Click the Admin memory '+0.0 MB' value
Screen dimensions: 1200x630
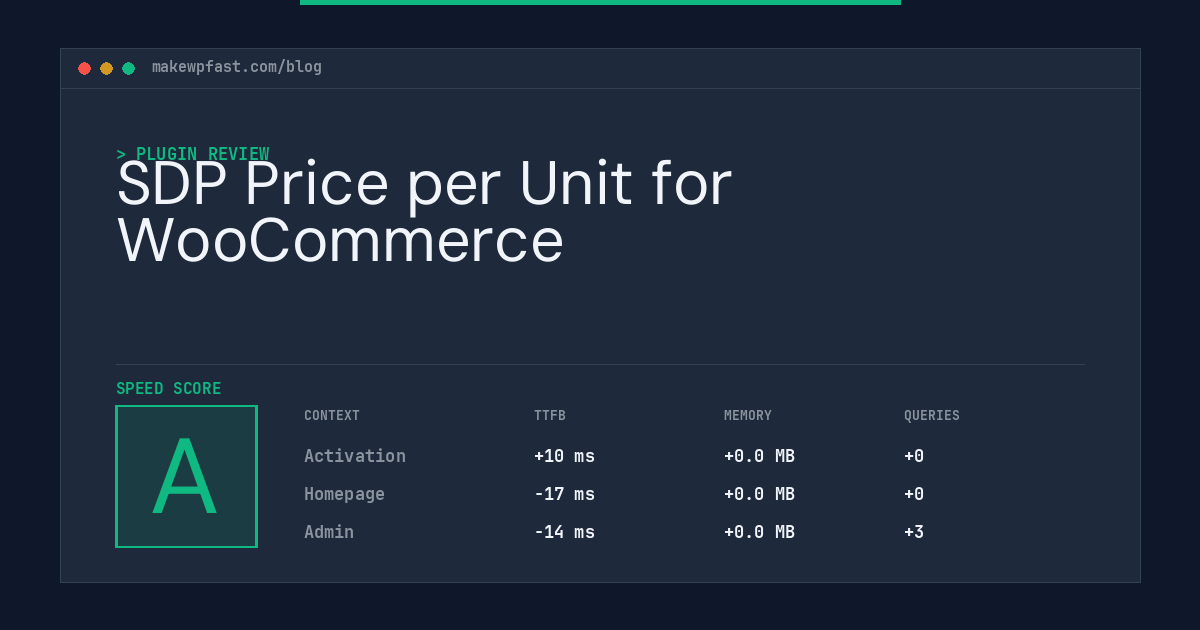759,532
